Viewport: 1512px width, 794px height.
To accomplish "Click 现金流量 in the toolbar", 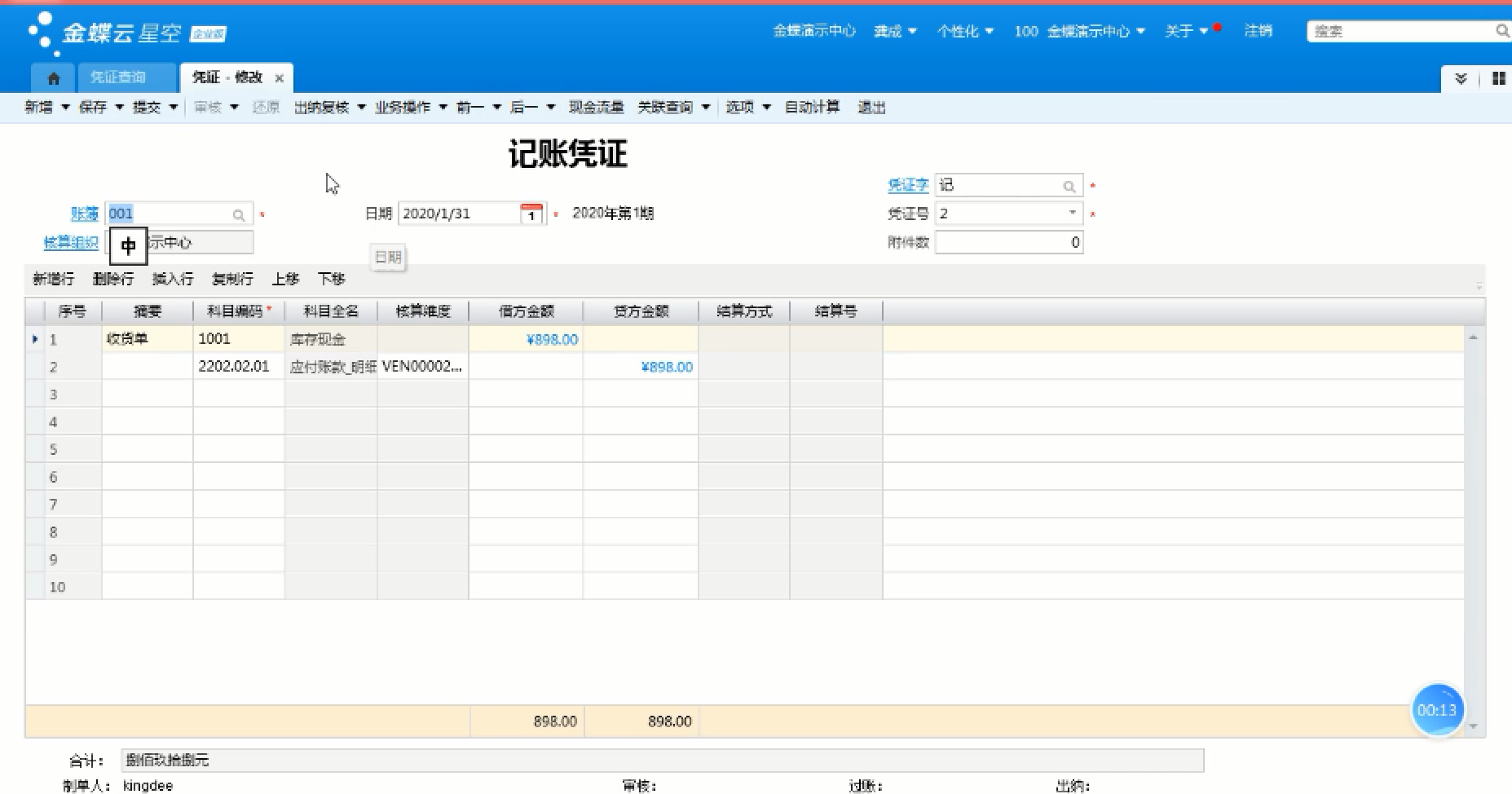I will (x=596, y=108).
